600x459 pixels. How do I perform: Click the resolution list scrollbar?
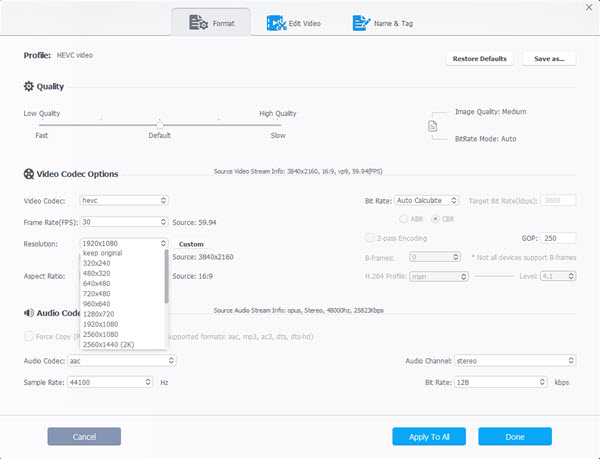point(166,276)
